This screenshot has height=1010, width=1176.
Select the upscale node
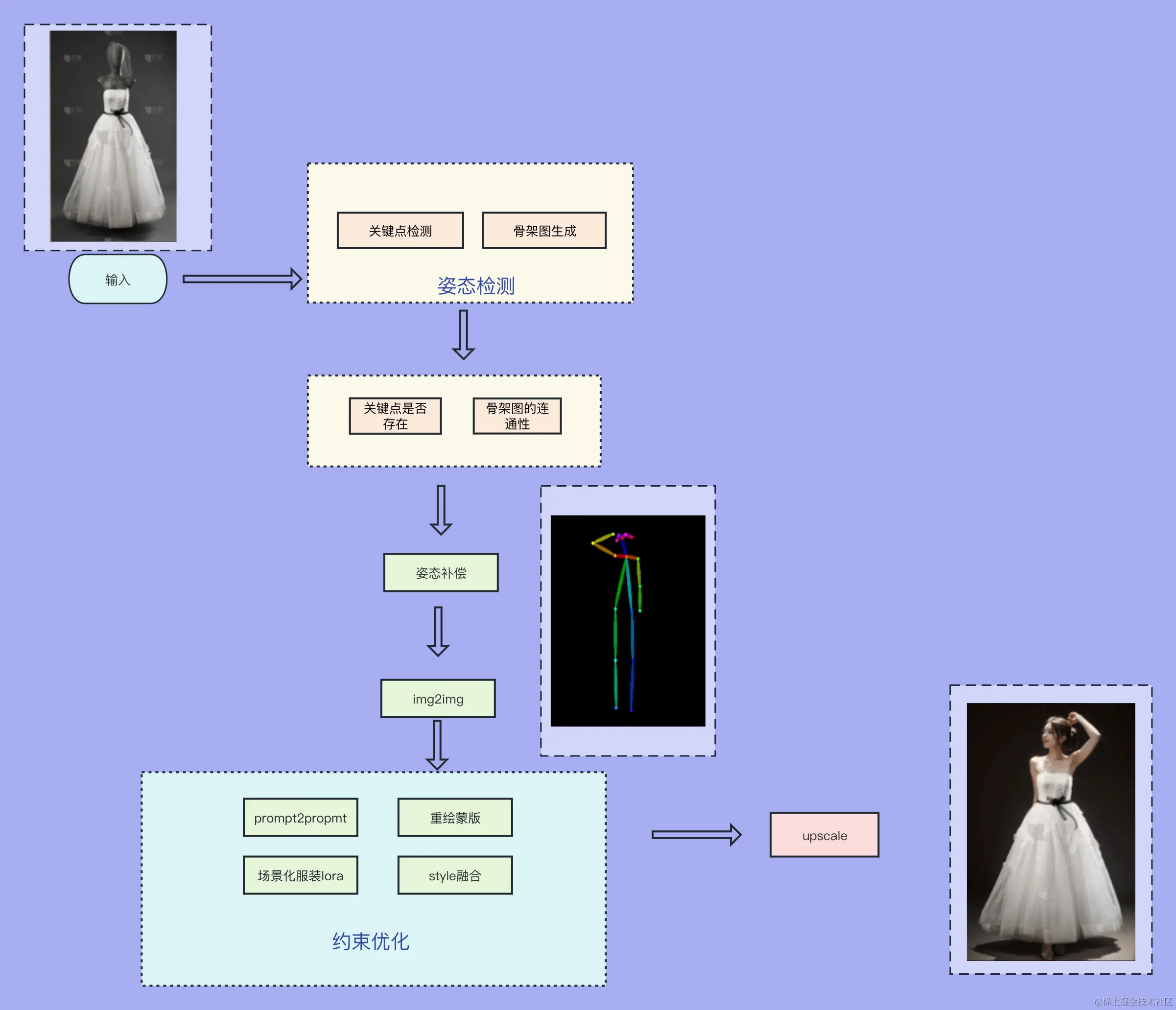824,835
